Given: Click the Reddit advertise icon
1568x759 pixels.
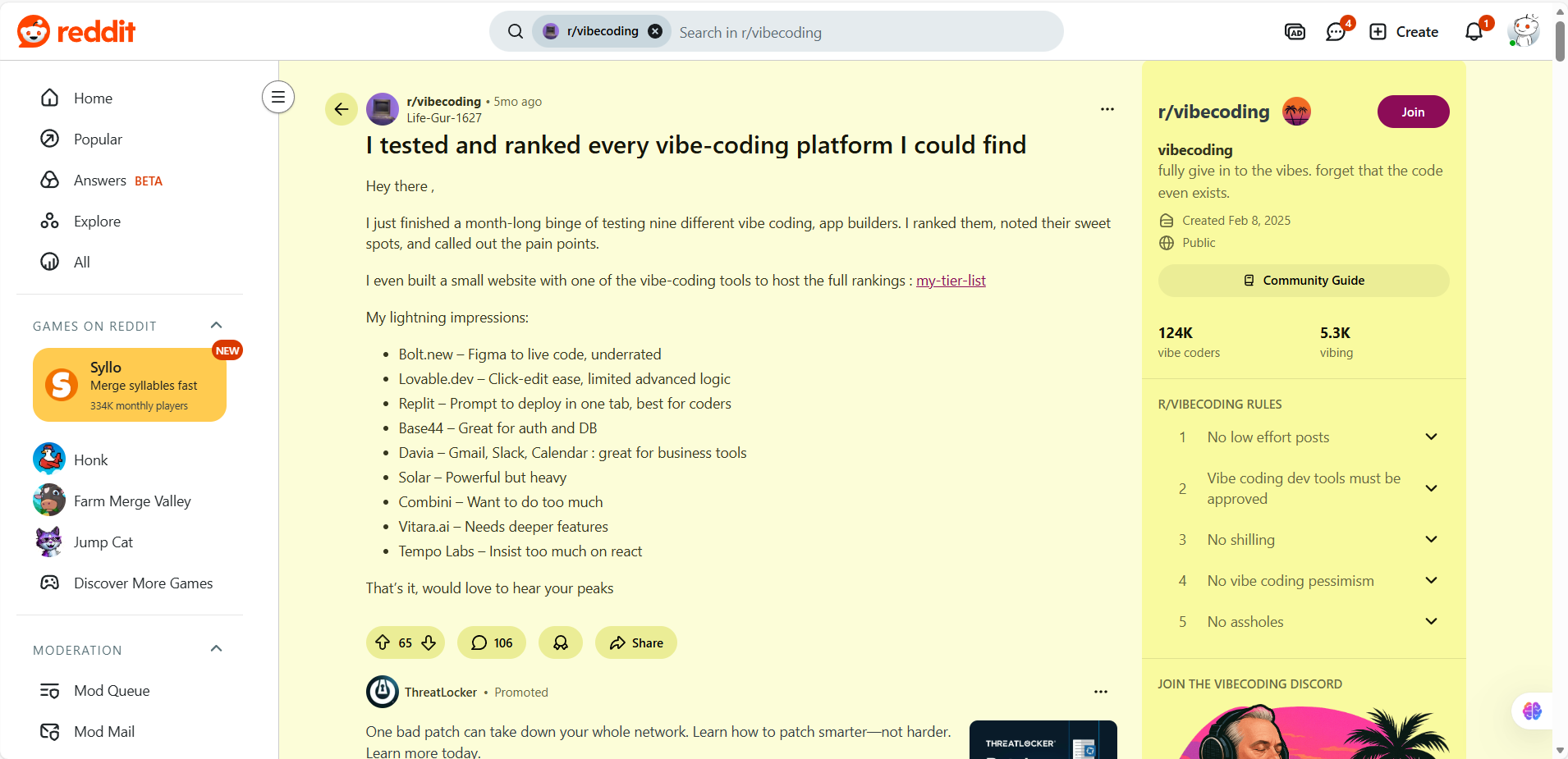Looking at the screenshot, I should coord(1295,32).
